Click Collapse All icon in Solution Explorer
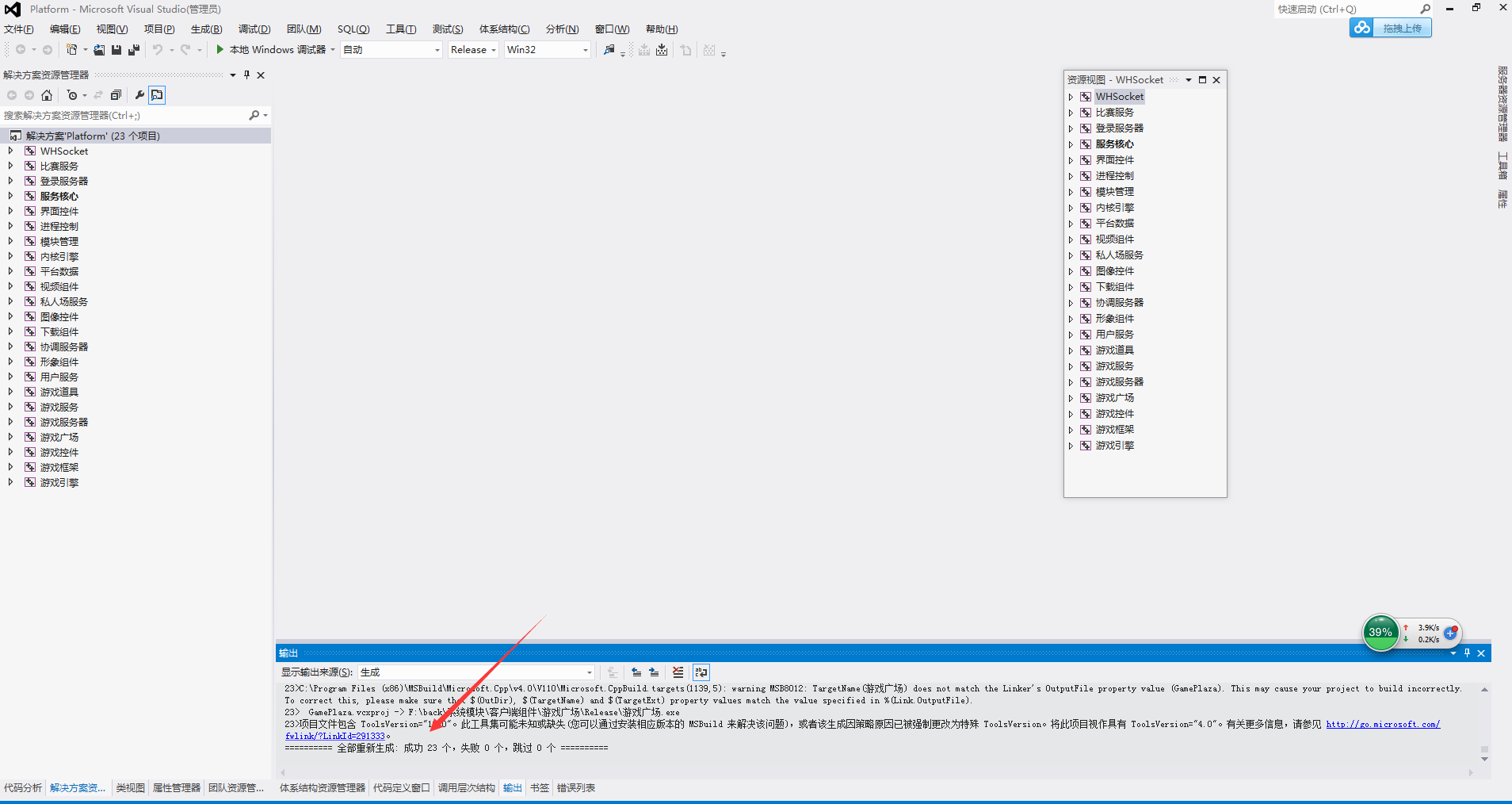 [116, 95]
